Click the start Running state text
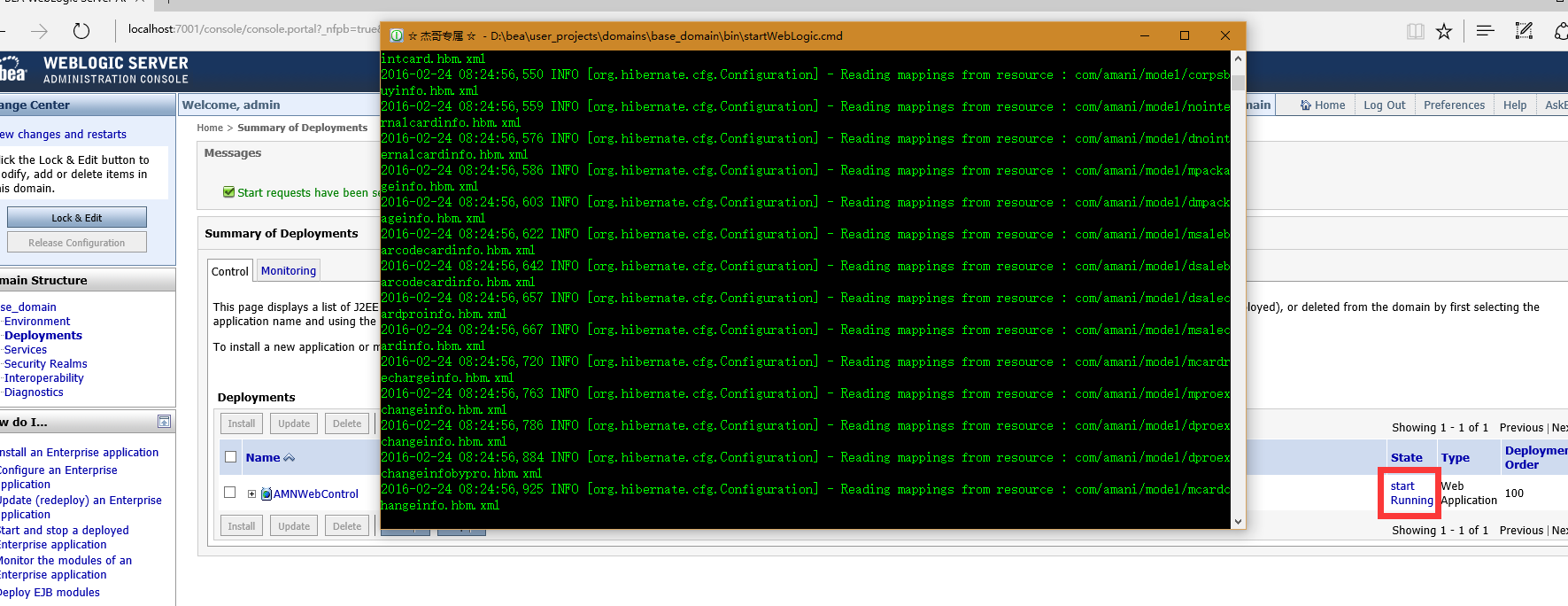 [x=1411, y=493]
